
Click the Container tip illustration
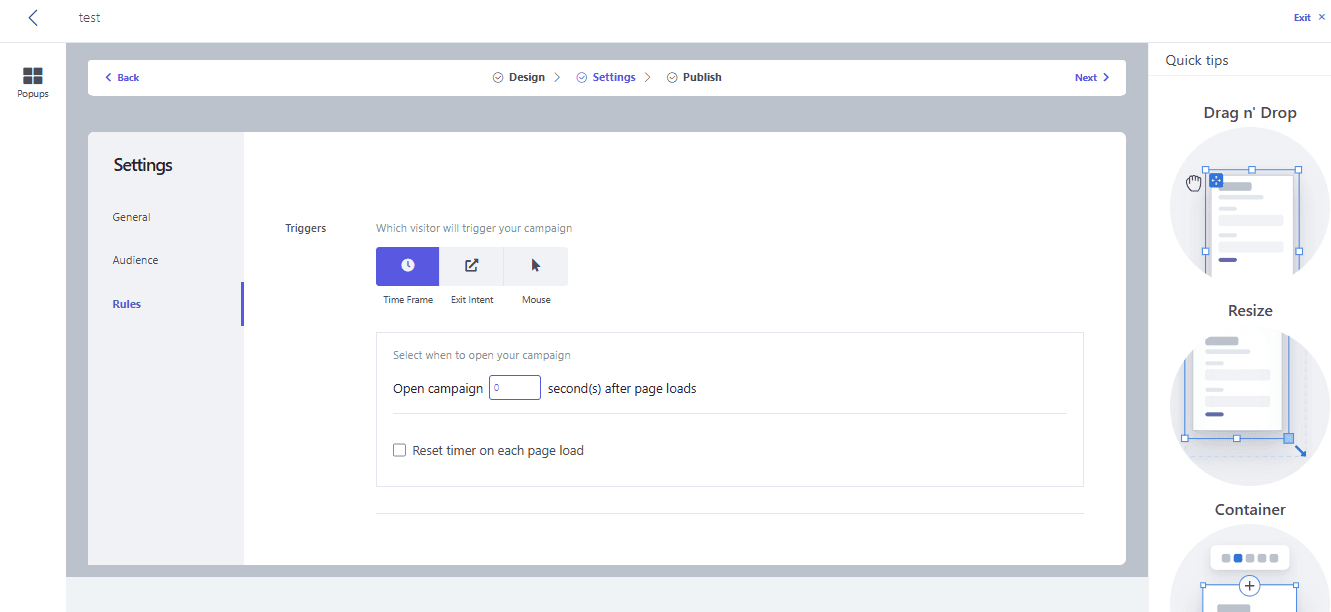1250,569
